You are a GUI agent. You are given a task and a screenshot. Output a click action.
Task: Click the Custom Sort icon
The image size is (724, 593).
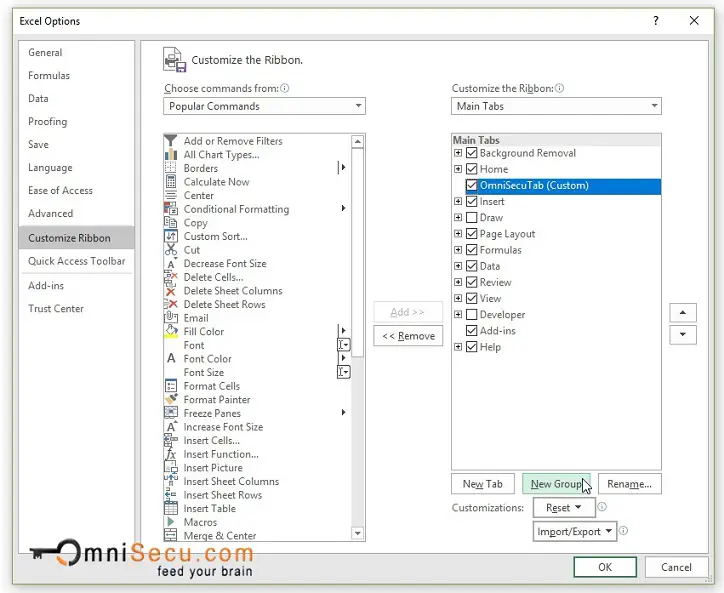pyautogui.click(x=171, y=236)
